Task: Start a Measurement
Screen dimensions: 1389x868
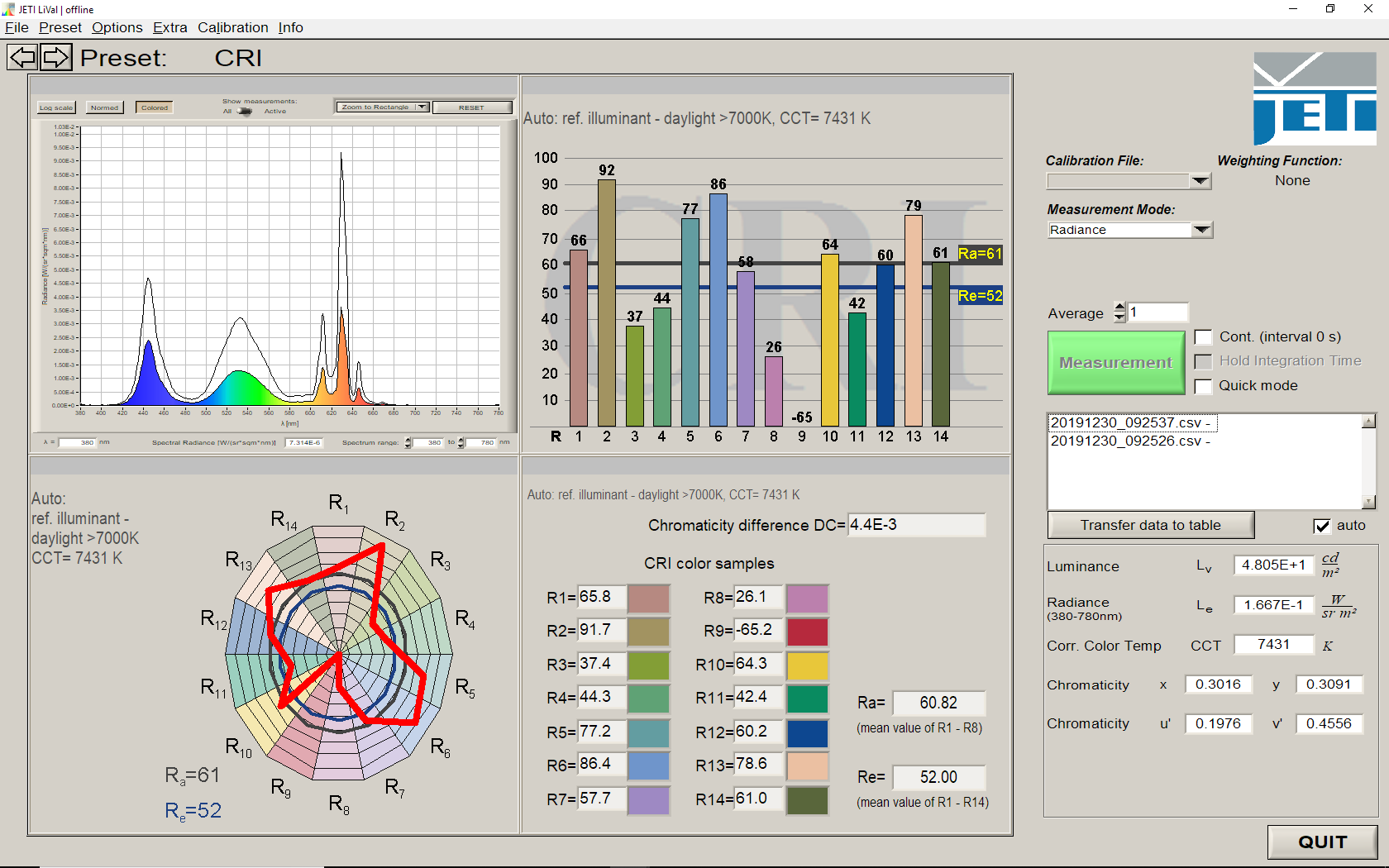Action: (1116, 363)
